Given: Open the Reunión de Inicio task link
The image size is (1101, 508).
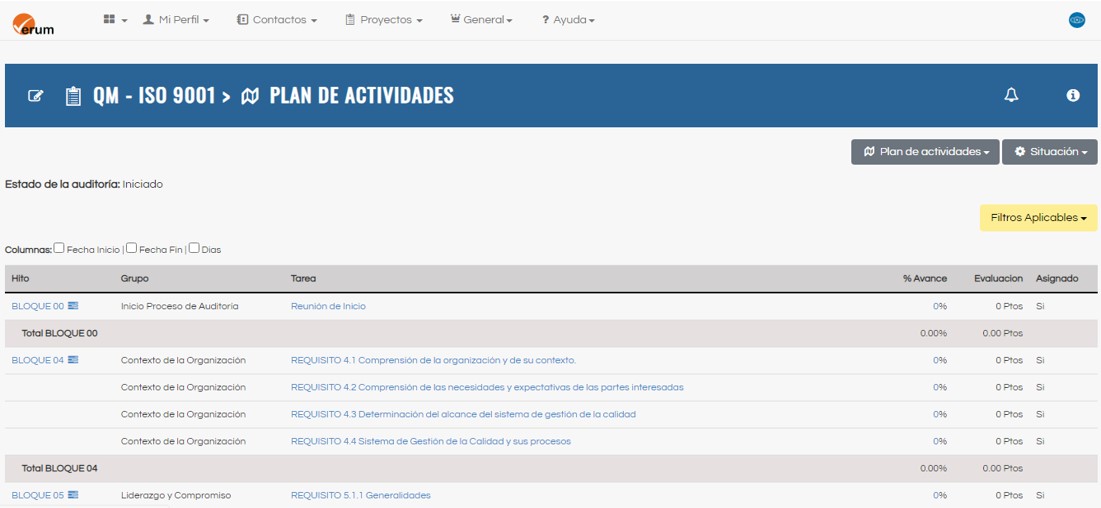Looking at the screenshot, I should click(328, 306).
